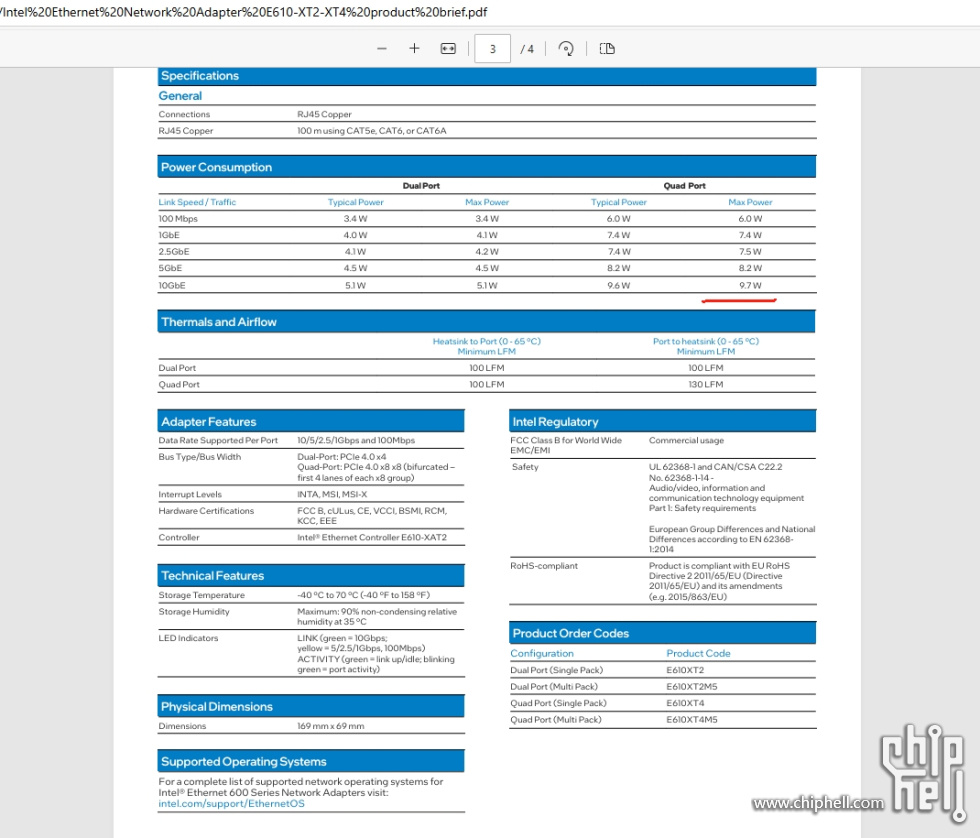980x838 pixels.
Task: Click the 10GbE row label
Action: coord(172,286)
